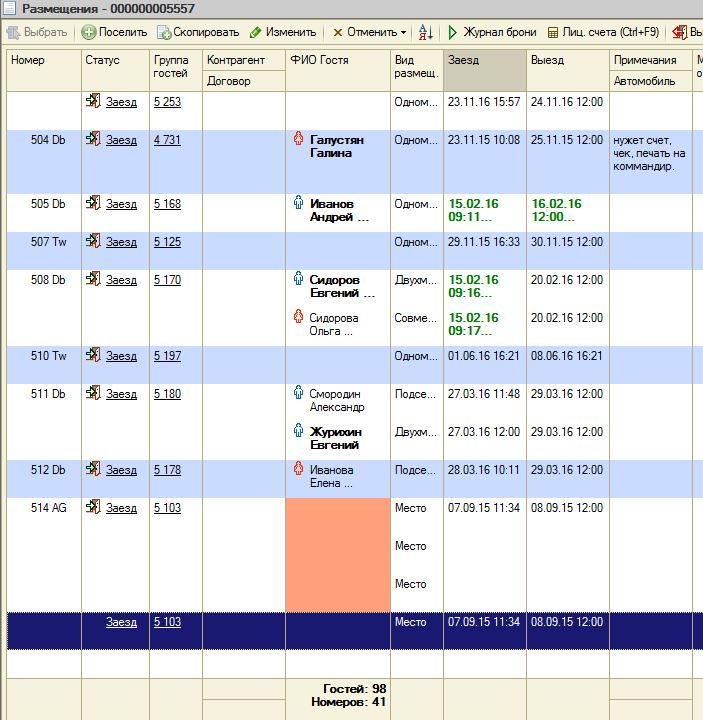Open Журнал брони
The width and height of the screenshot is (703, 720).
[x=492, y=32]
